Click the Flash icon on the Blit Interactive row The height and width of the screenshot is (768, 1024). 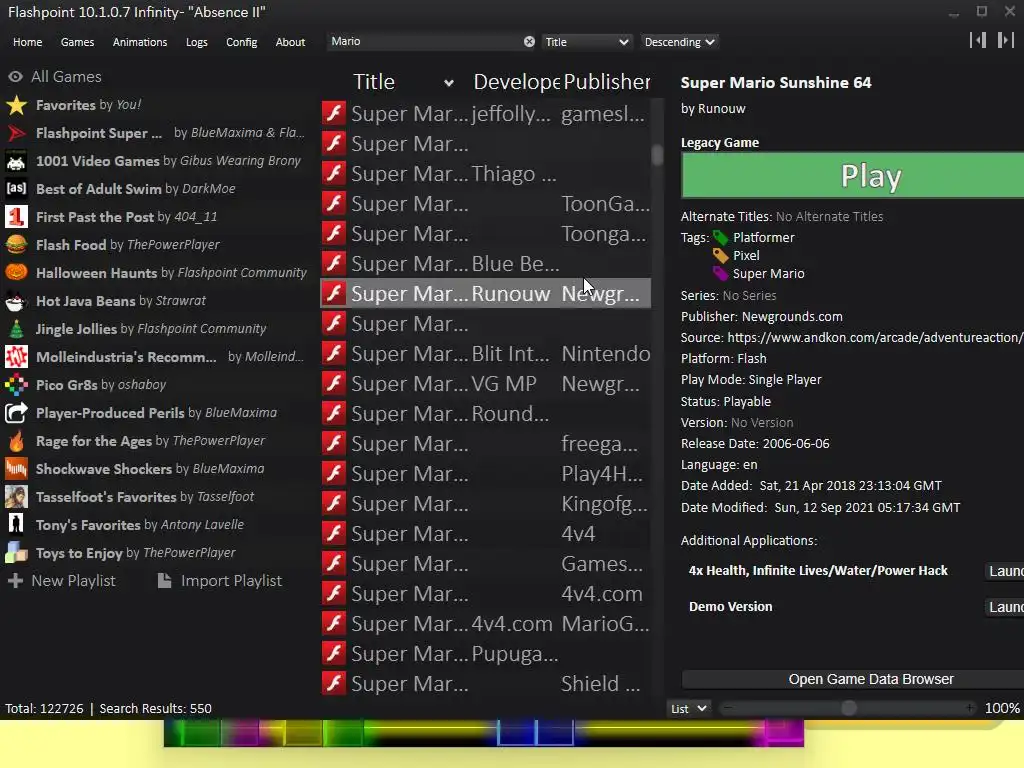[334, 353]
